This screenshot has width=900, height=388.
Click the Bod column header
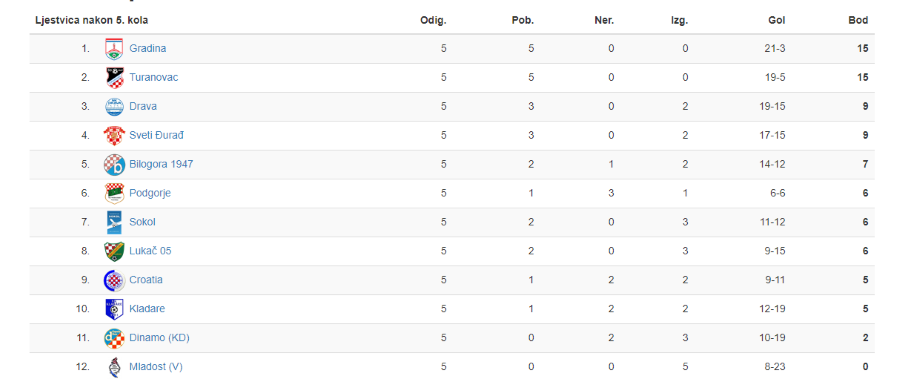click(x=858, y=21)
